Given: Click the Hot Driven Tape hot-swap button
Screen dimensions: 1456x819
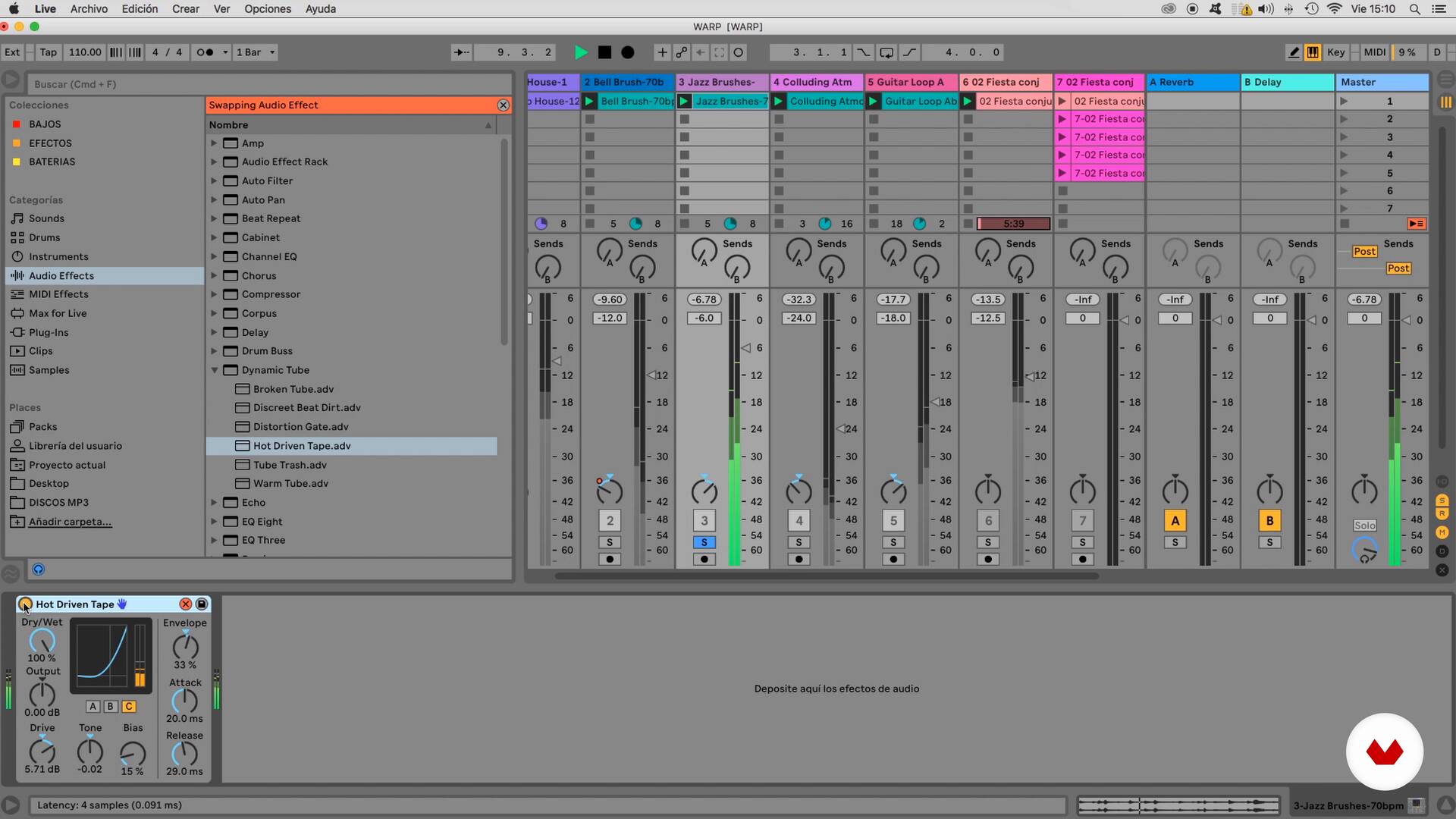Looking at the screenshot, I should [185, 604].
